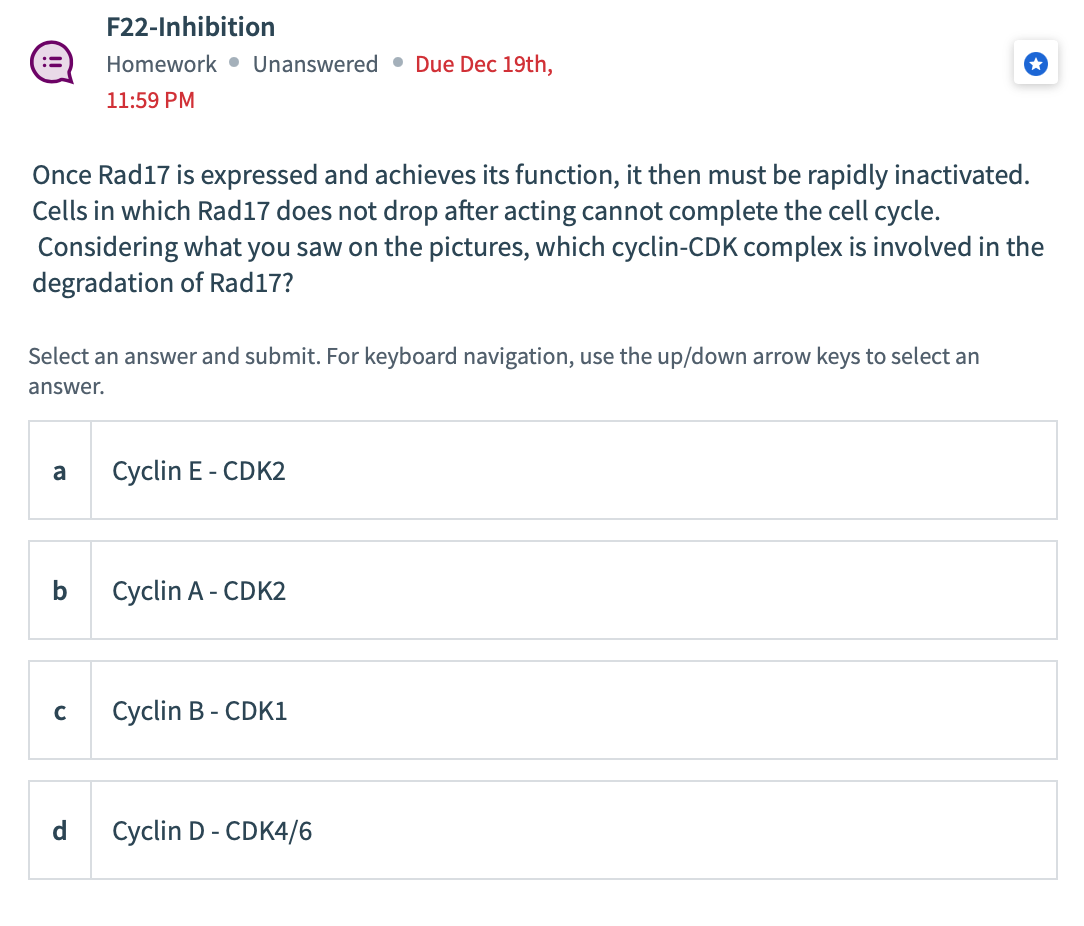
Task: Click the Unanswered status label
Action: click(x=315, y=64)
